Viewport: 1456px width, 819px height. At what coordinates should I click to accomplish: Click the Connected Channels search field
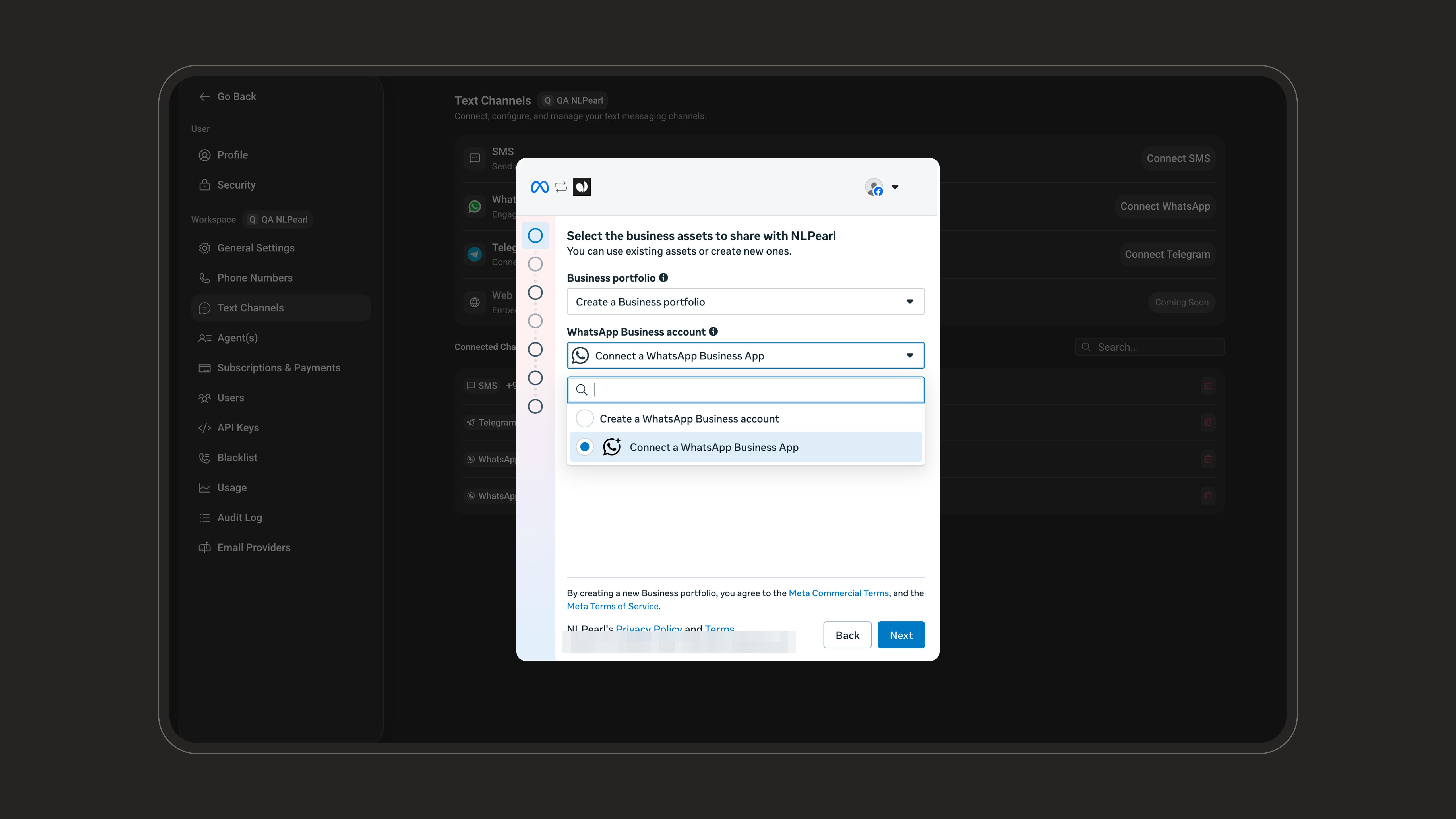click(x=1149, y=347)
